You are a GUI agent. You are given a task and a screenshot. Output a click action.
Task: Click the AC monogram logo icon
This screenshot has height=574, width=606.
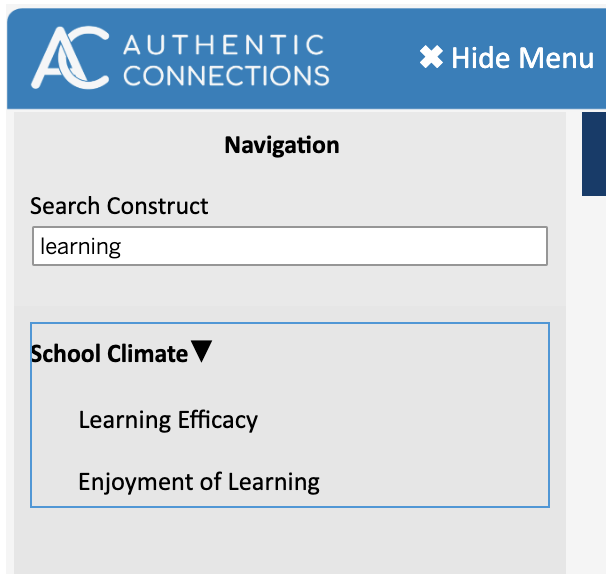tap(70, 57)
